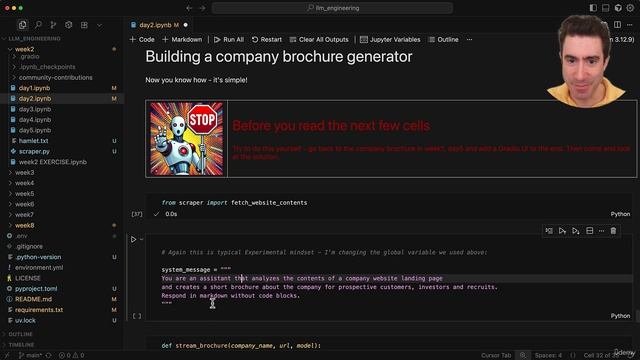Go back with the navigation arrow
The width and height of the screenshot is (640, 360).
coord(189,8)
